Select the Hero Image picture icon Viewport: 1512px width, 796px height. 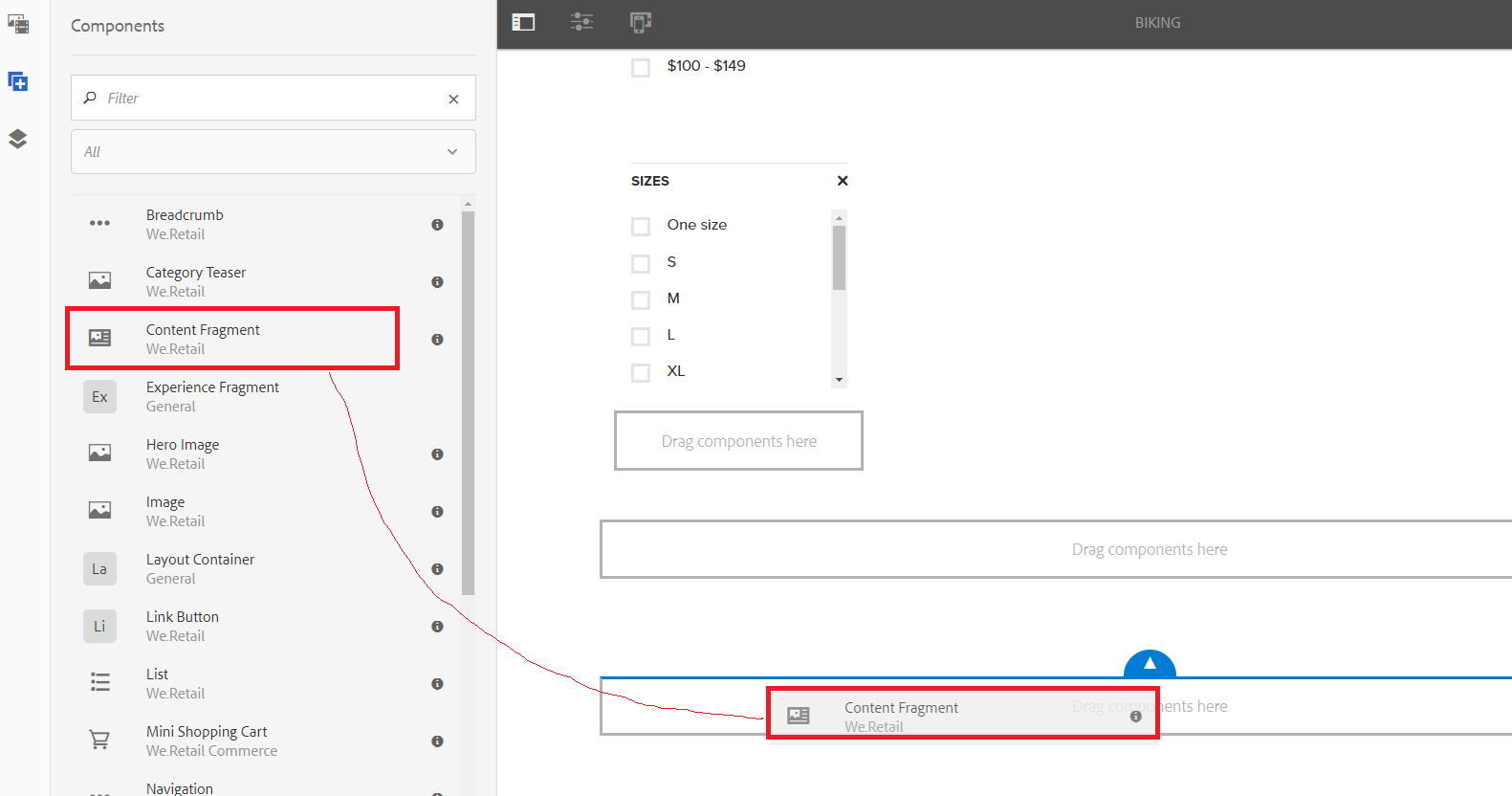pyautogui.click(x=99, y=453)
